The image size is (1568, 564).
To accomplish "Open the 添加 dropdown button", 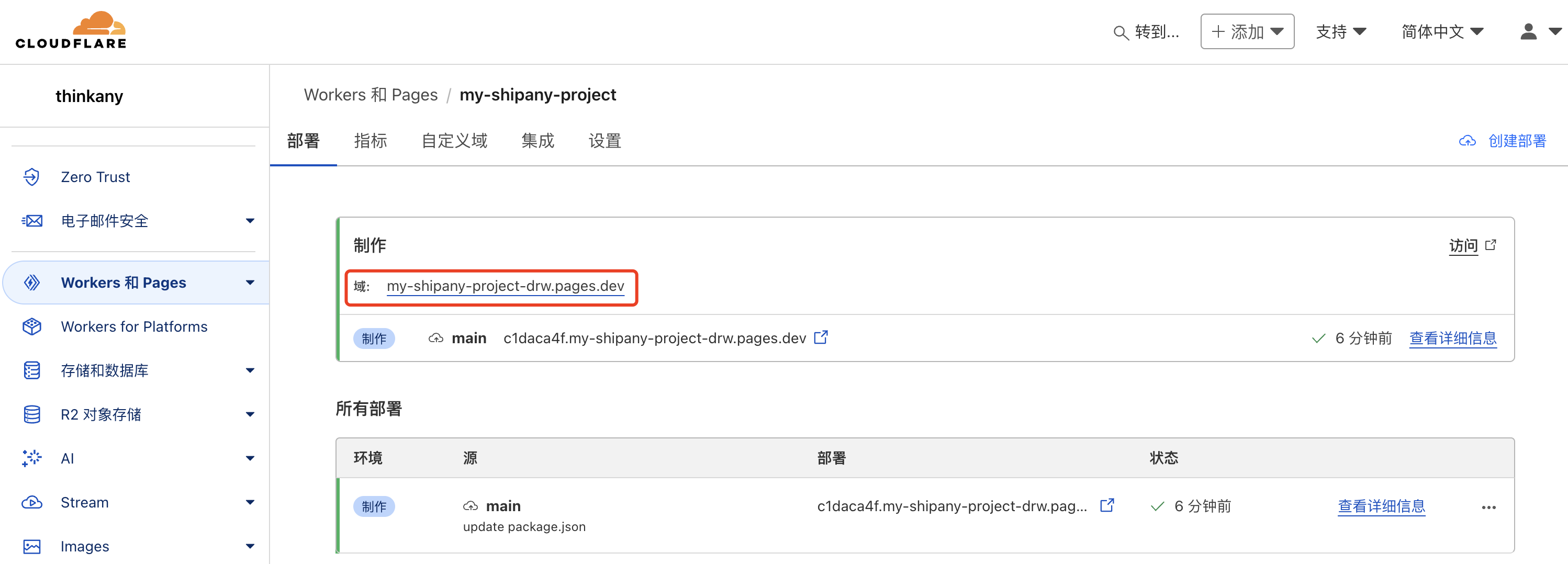I will tap(1247, 31).
